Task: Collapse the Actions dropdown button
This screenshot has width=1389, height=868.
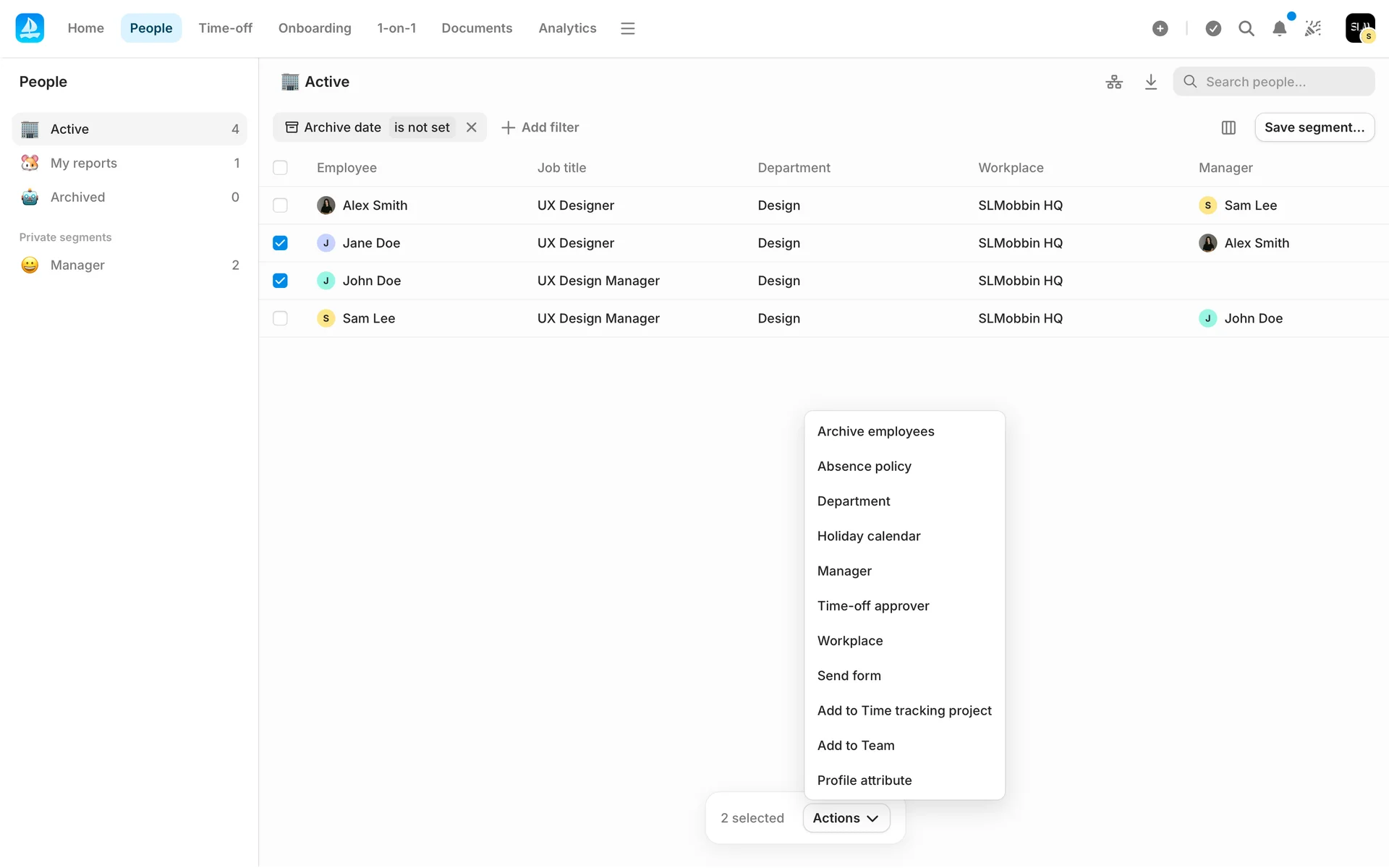Action: point(846,818)
